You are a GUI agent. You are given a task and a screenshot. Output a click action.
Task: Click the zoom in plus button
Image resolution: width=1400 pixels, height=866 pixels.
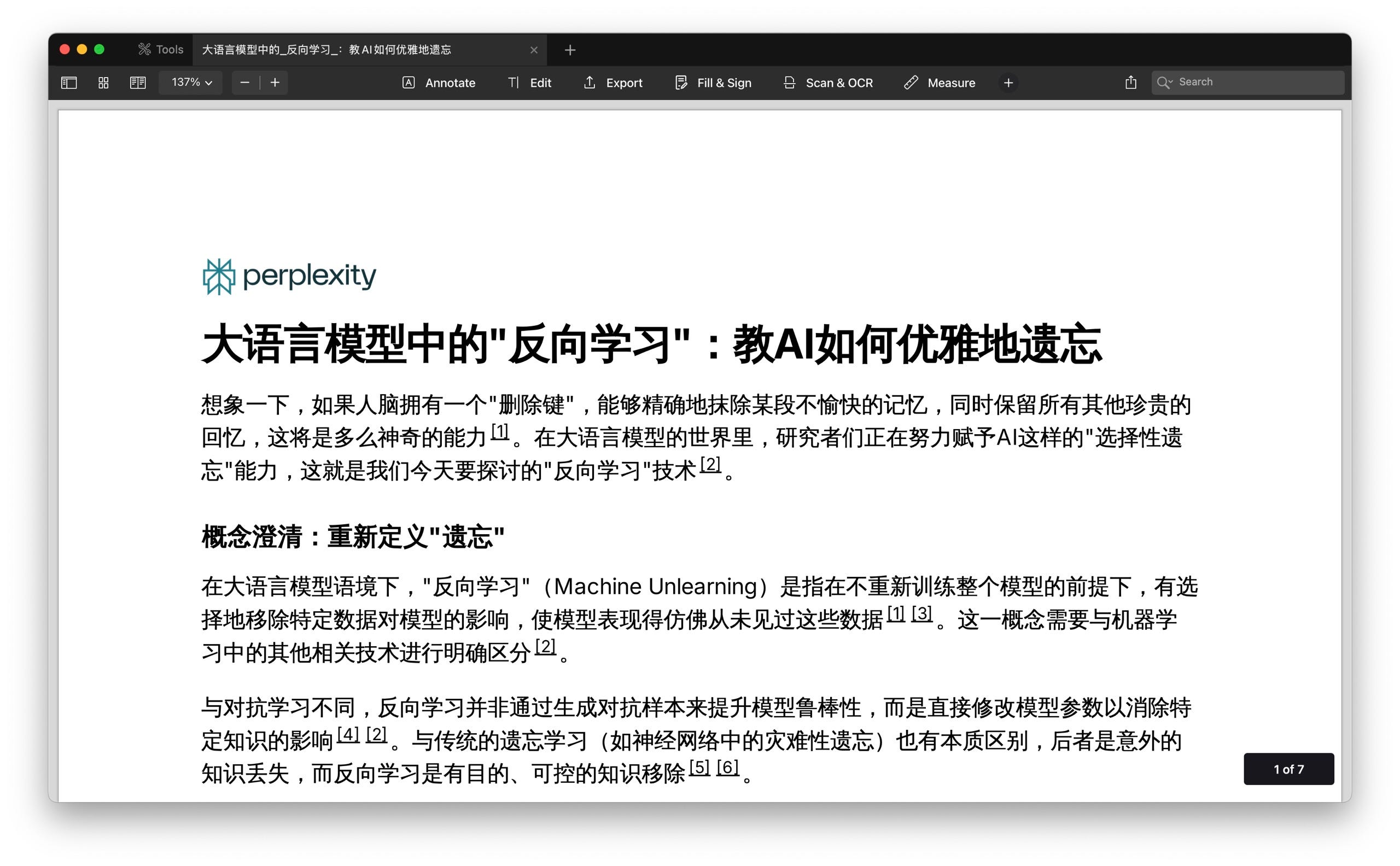click(x=275, y=83)
